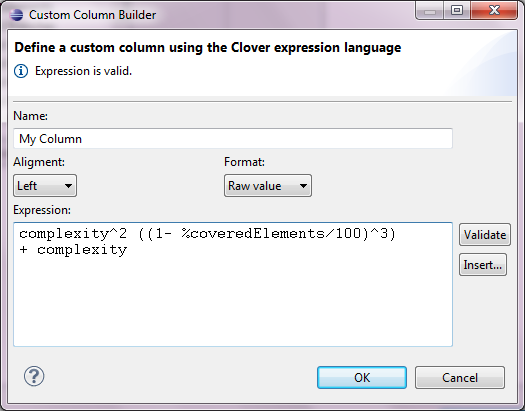Viewport: 525px width, 411px height.
Task: Minimize the Custom Column Builder window
Action: (430, 11)
